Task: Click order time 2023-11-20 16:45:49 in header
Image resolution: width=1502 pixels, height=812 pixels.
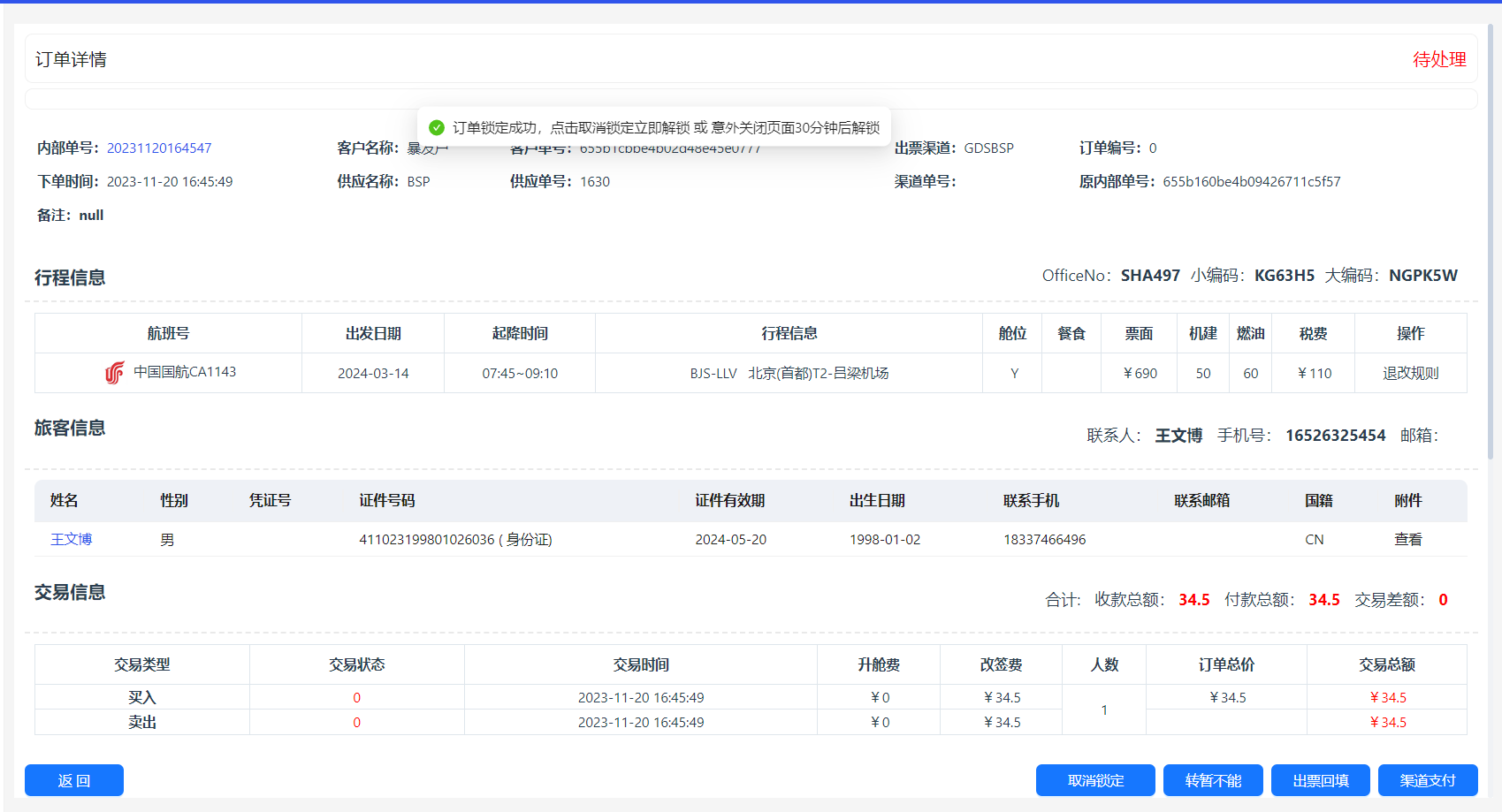Action: point(170,181)
